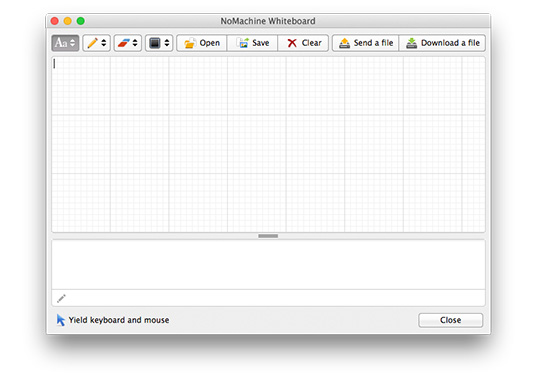The width and height of the screenshot is (552, 378).
Task: Click into the chat message input field
Action: (x=268, y=298)
